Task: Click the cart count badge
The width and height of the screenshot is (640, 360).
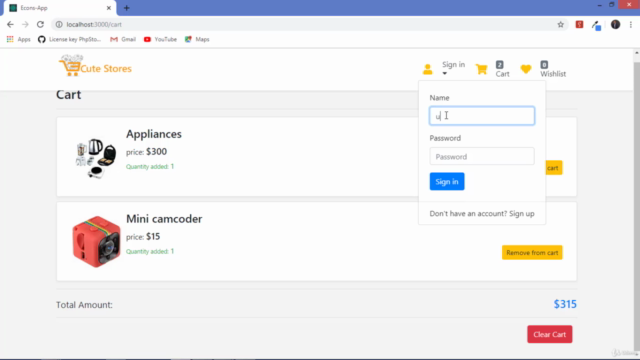Action: [x=500, y=64]
